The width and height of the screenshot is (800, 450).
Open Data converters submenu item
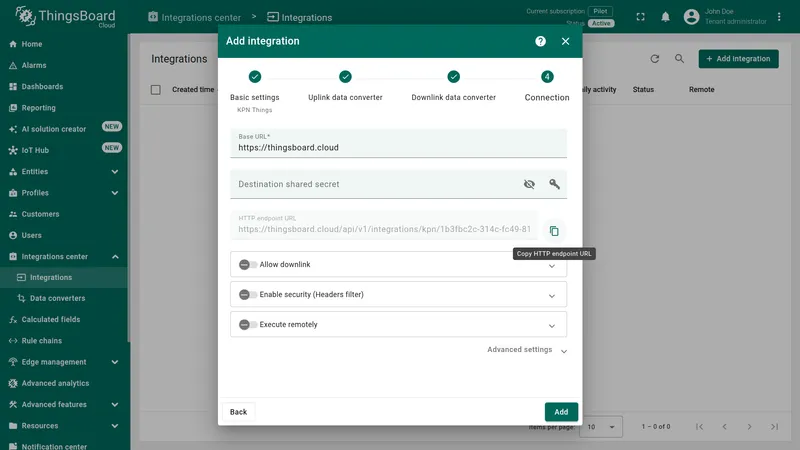[x=64, y=298]
